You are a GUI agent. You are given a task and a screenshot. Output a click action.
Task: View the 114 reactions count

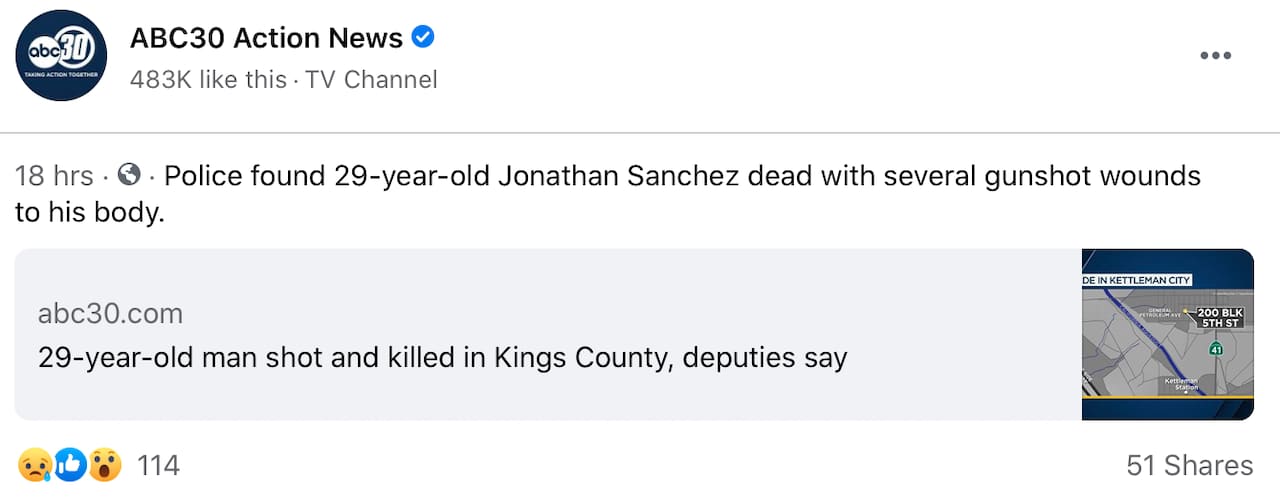point(158,465)
